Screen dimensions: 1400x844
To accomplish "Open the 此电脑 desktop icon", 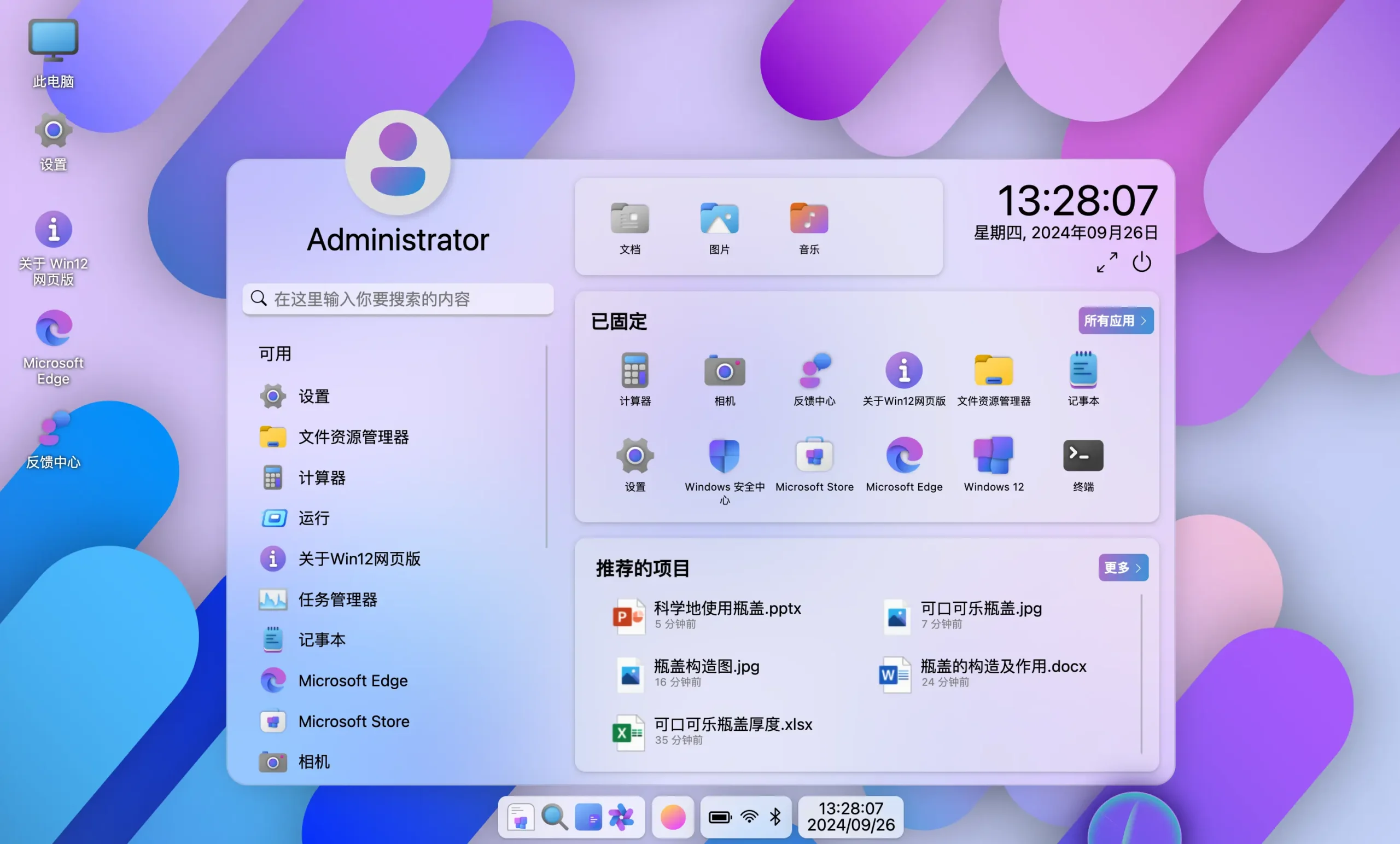I will [x=54, y=54].
